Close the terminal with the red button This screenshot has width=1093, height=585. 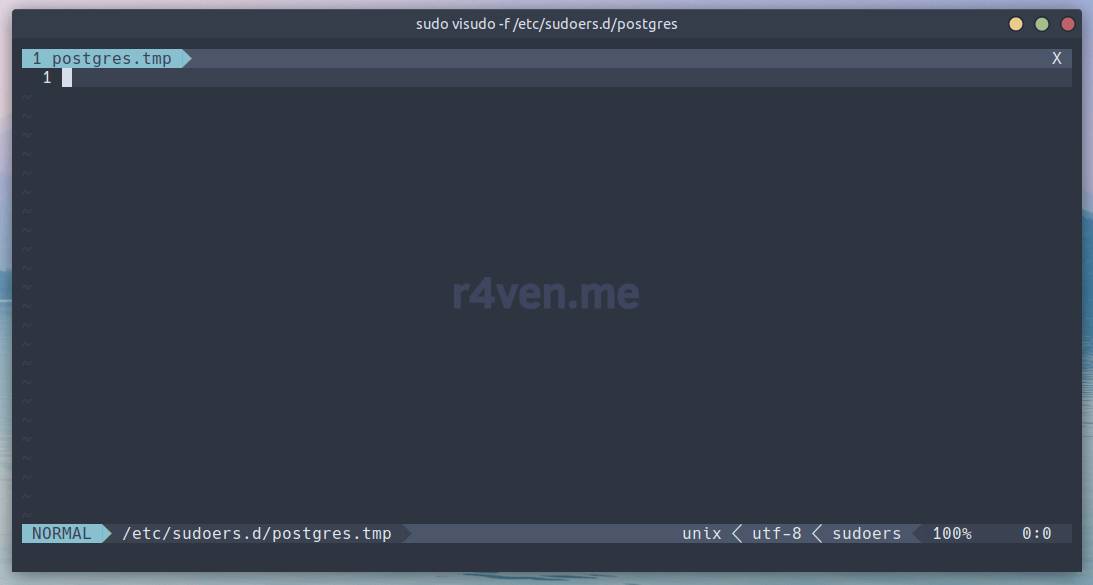[x=1068, y=24]
